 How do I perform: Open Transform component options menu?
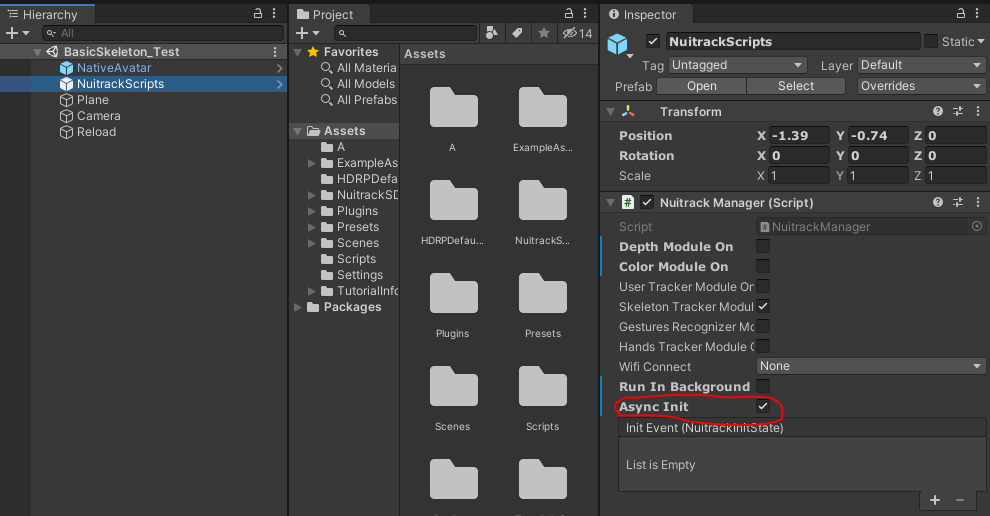[978, 111]
